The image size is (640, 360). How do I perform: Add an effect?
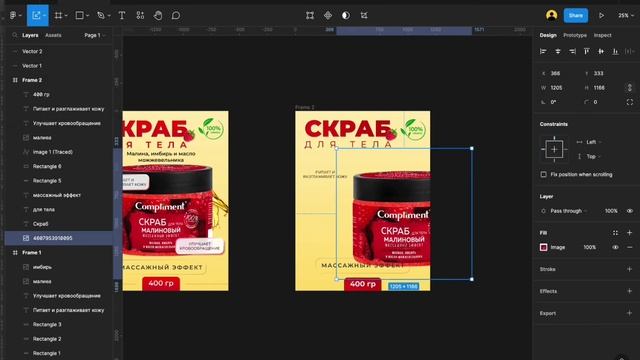point(629,291)
